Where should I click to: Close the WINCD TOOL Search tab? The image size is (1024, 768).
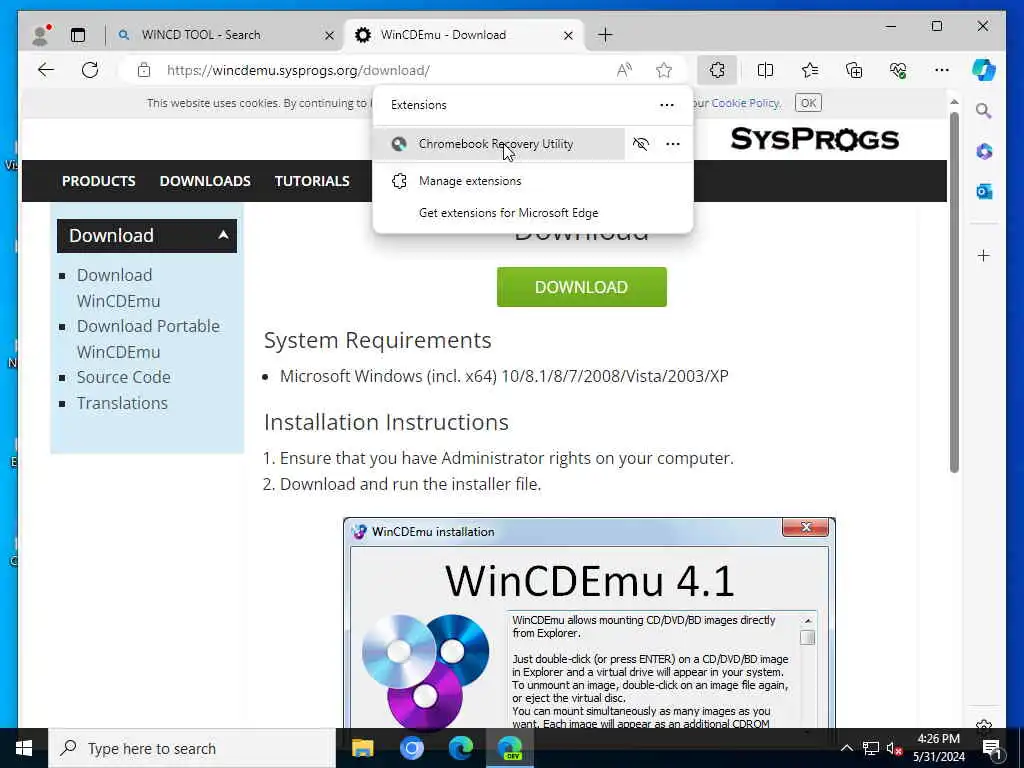(x=330, y=35)
